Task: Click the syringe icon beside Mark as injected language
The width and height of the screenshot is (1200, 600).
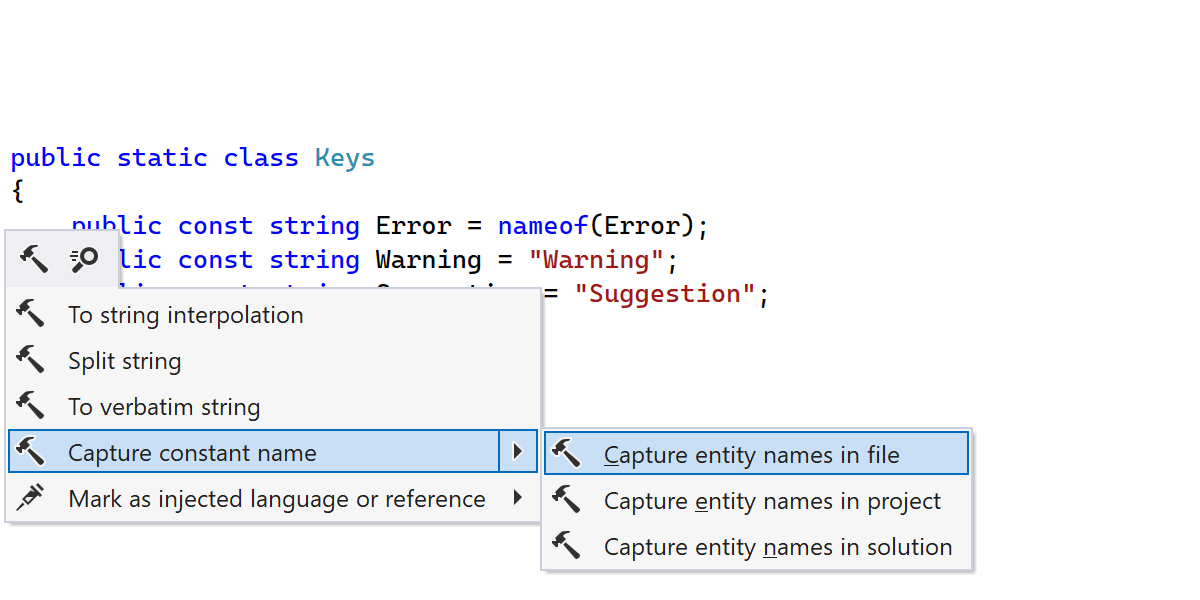Action: tap(31, 499)
